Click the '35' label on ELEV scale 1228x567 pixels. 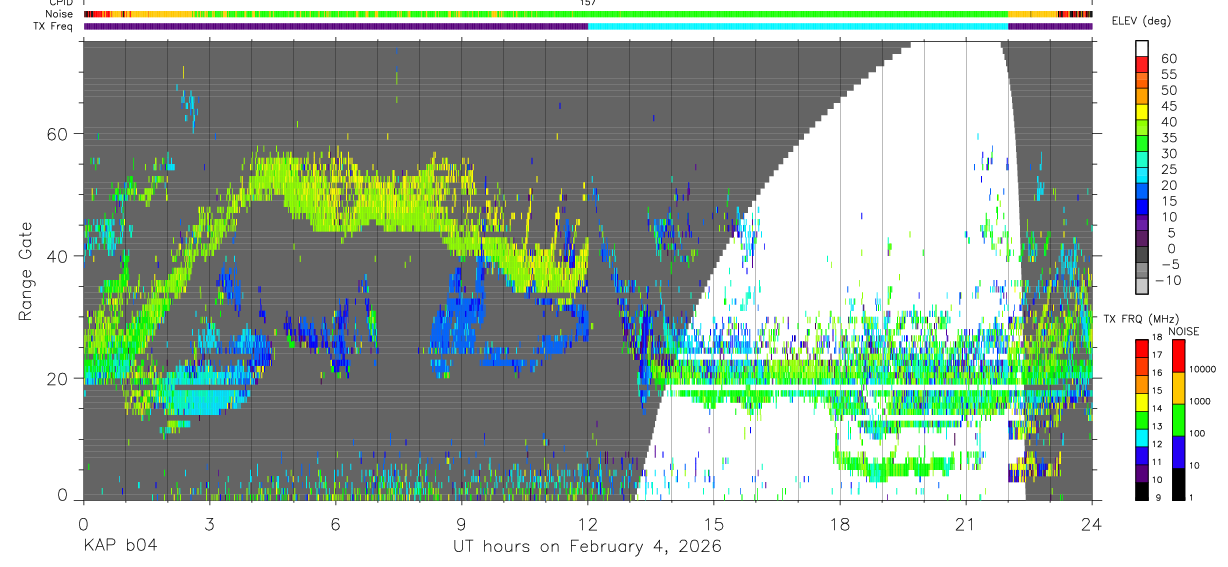click(1168, 137)
